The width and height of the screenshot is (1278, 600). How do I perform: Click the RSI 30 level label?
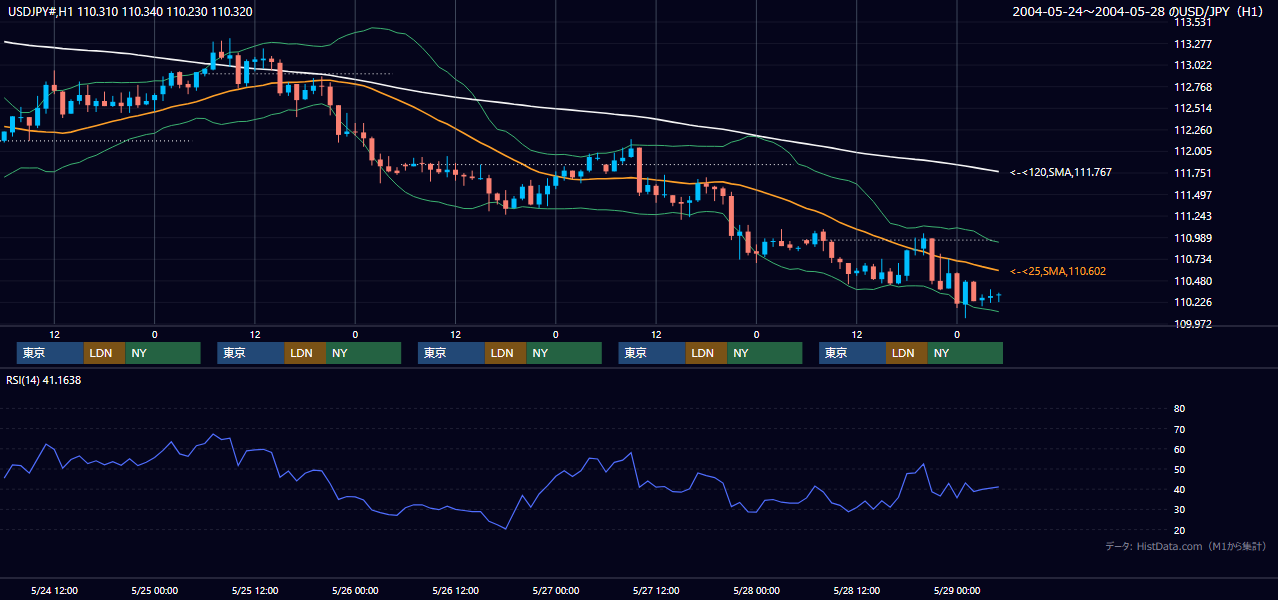[1179, 509]
